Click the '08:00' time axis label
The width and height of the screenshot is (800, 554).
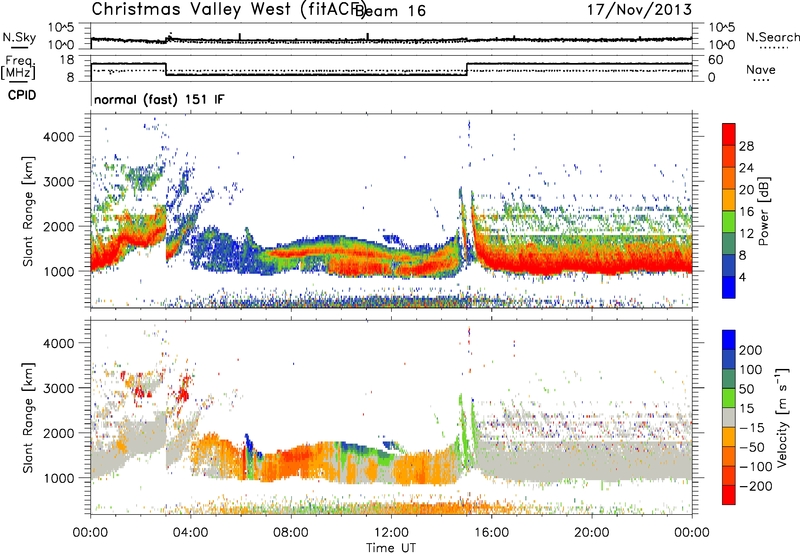tap(291, 533)
